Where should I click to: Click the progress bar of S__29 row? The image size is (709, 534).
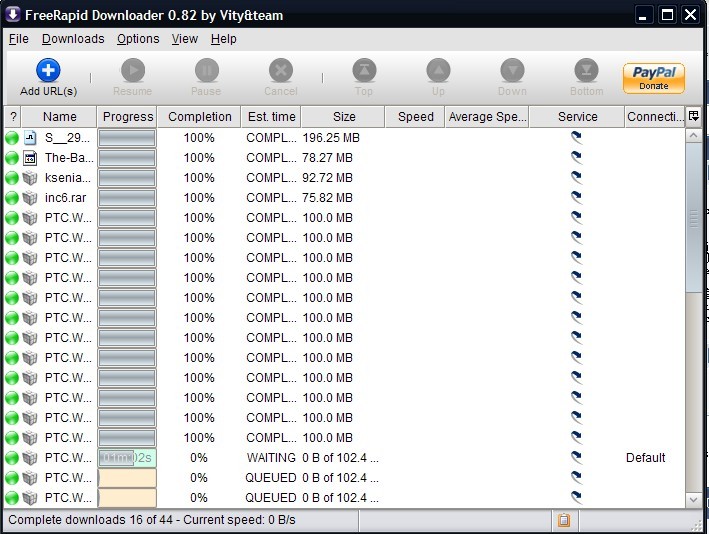pyautogui.click(x=127, y=138)
